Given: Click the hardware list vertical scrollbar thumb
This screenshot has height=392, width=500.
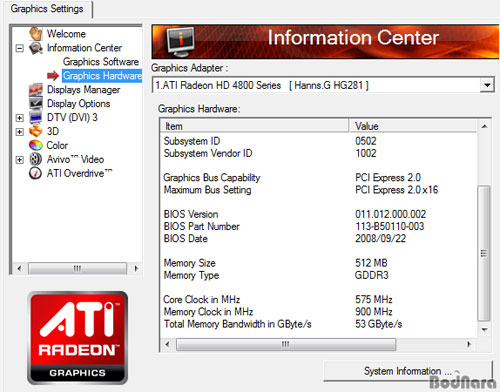Looking at the screenshot, I should coord(484,253).
